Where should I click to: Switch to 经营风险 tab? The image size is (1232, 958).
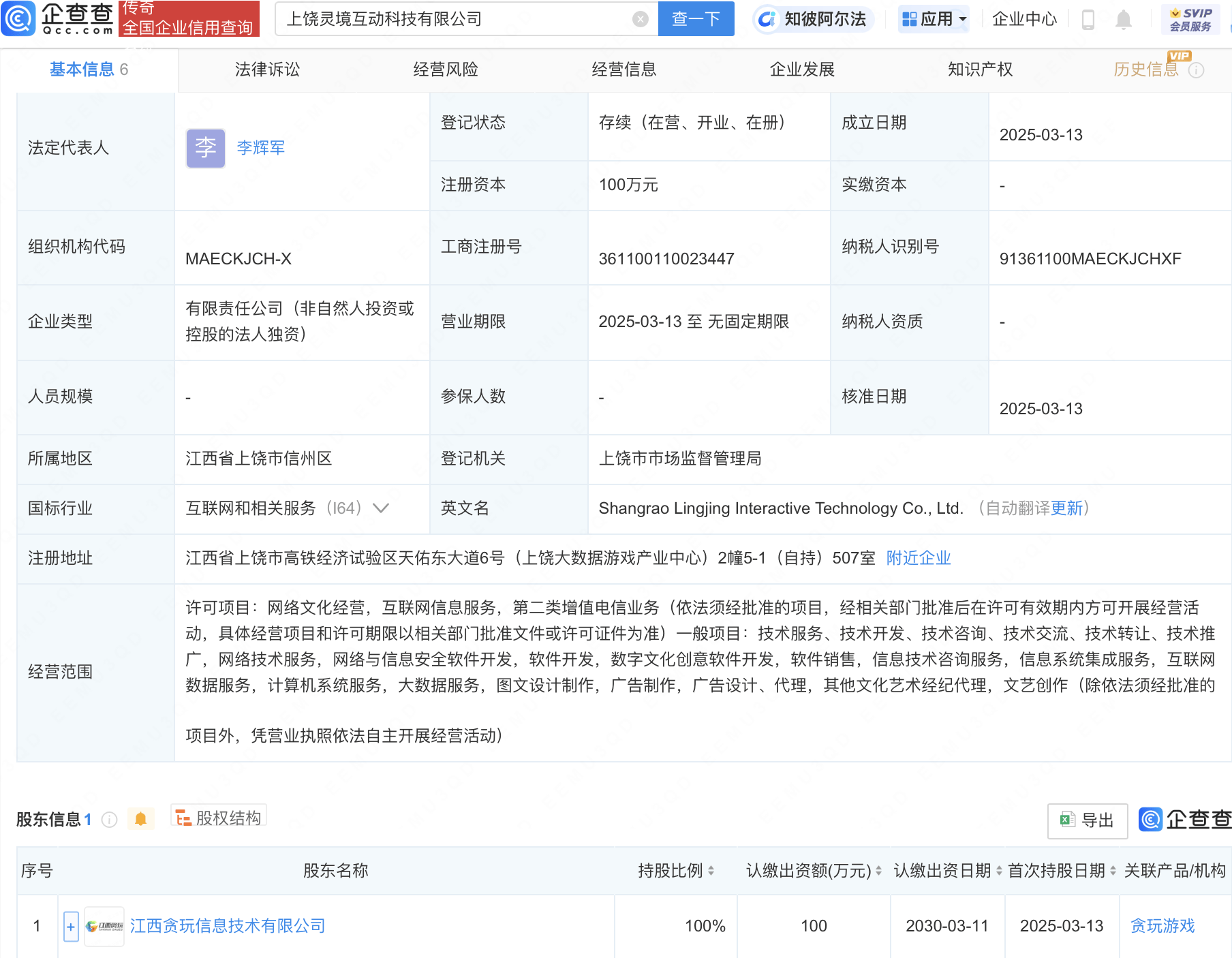pos(446,69)
